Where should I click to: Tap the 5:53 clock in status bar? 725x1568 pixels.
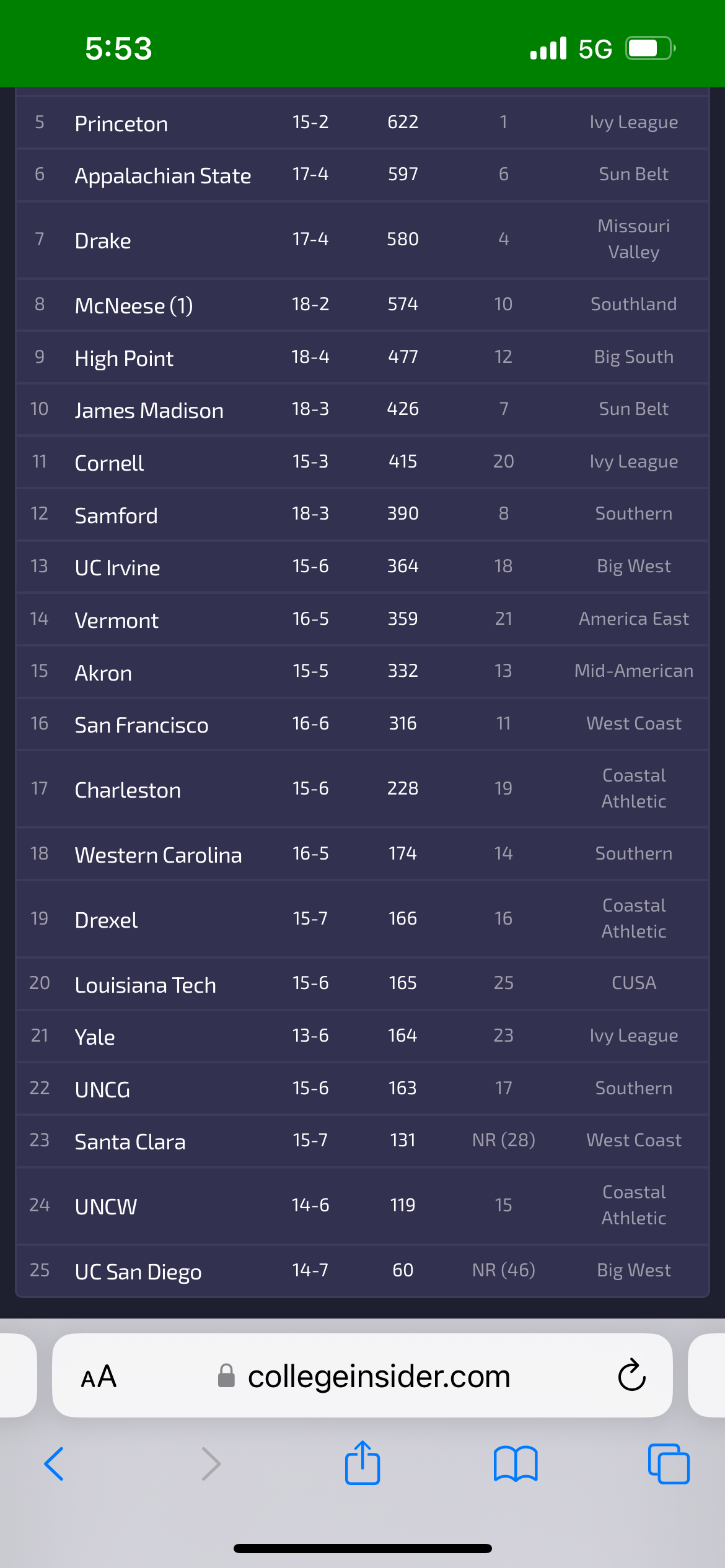pos(118,48)
